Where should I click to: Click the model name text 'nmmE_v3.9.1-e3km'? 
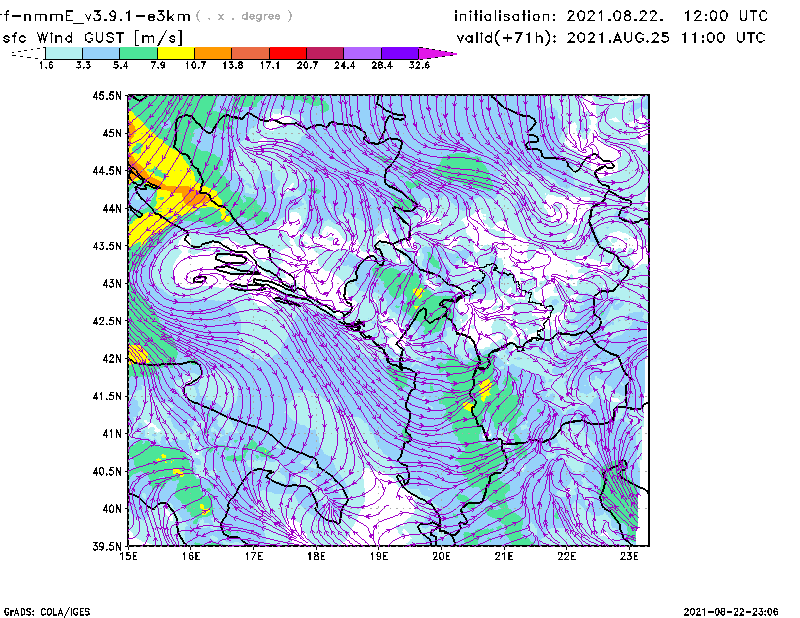pos(107,16)
